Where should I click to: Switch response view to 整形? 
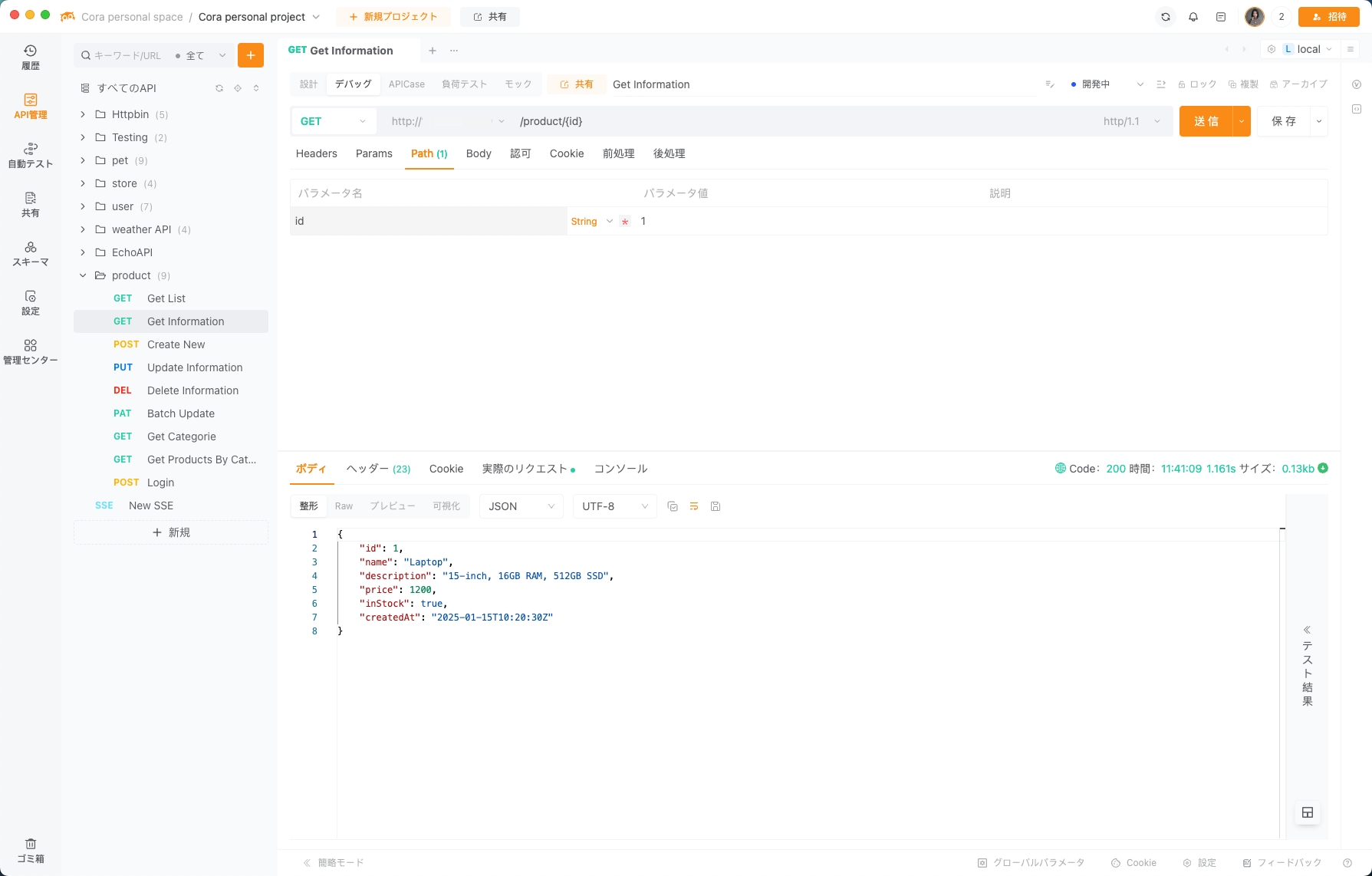pyautogui.click(x=309, y=506)
